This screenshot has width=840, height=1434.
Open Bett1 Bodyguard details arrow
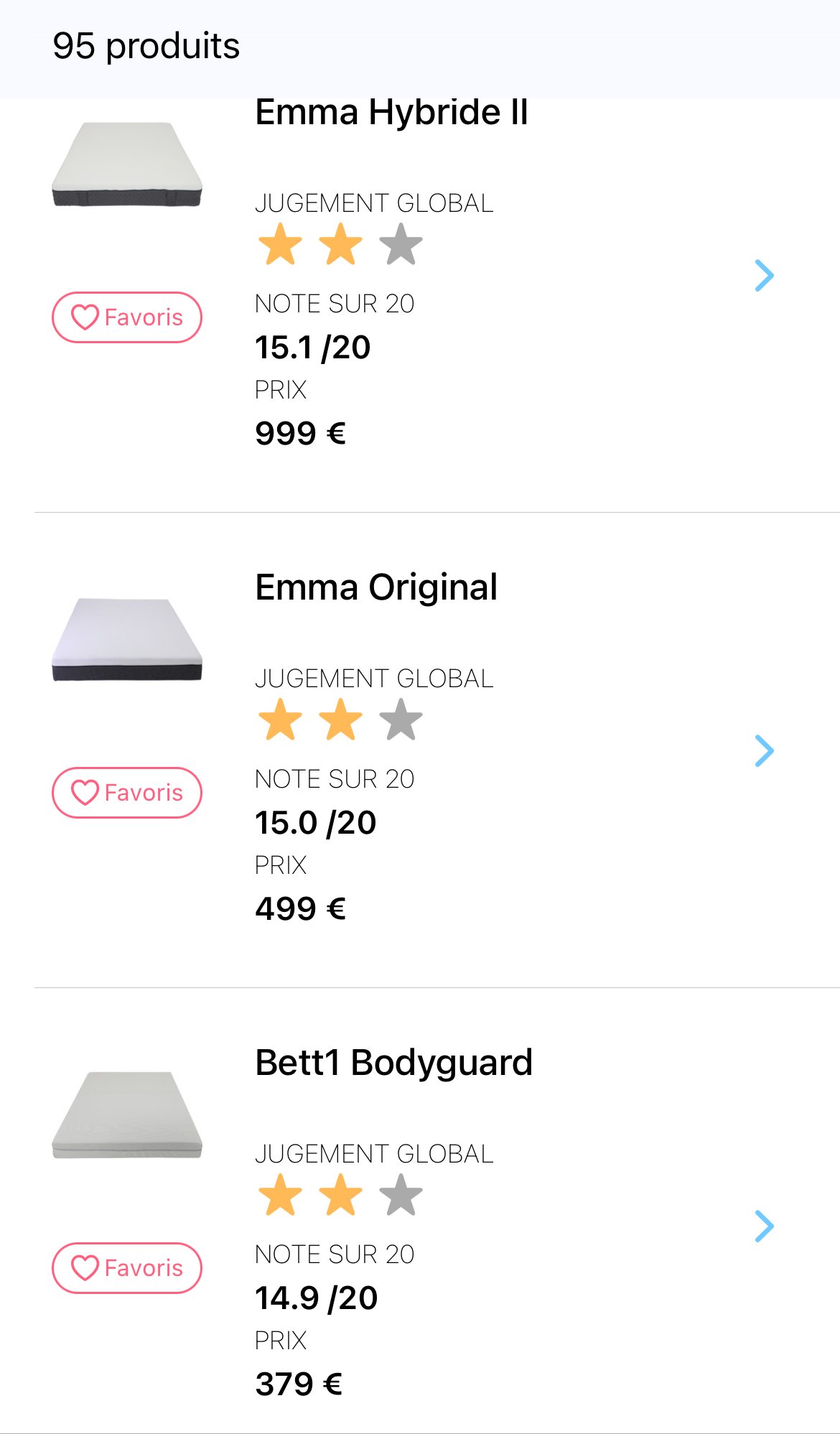765,1226
